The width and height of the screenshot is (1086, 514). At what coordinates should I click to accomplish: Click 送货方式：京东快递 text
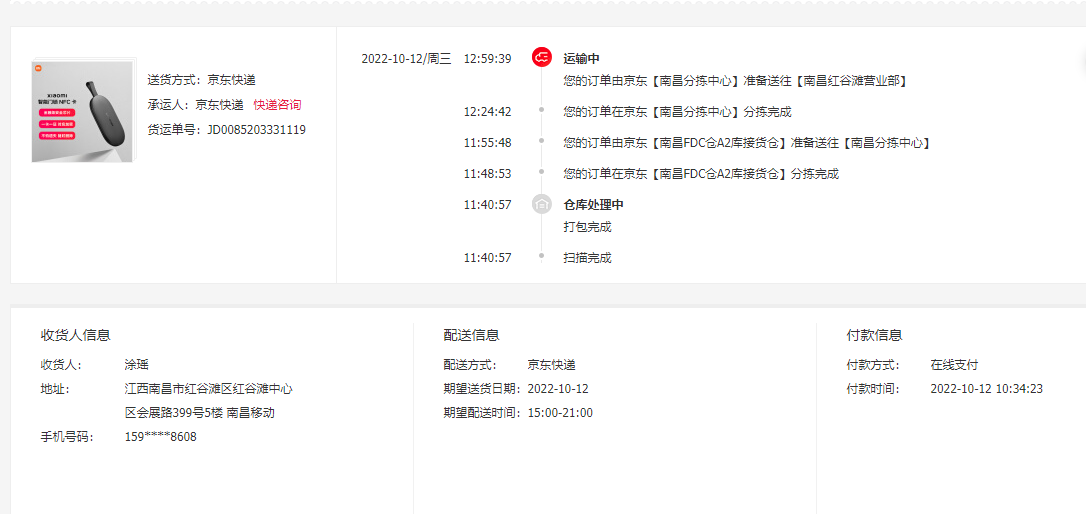pyautogui.click(x=202, y=80)
